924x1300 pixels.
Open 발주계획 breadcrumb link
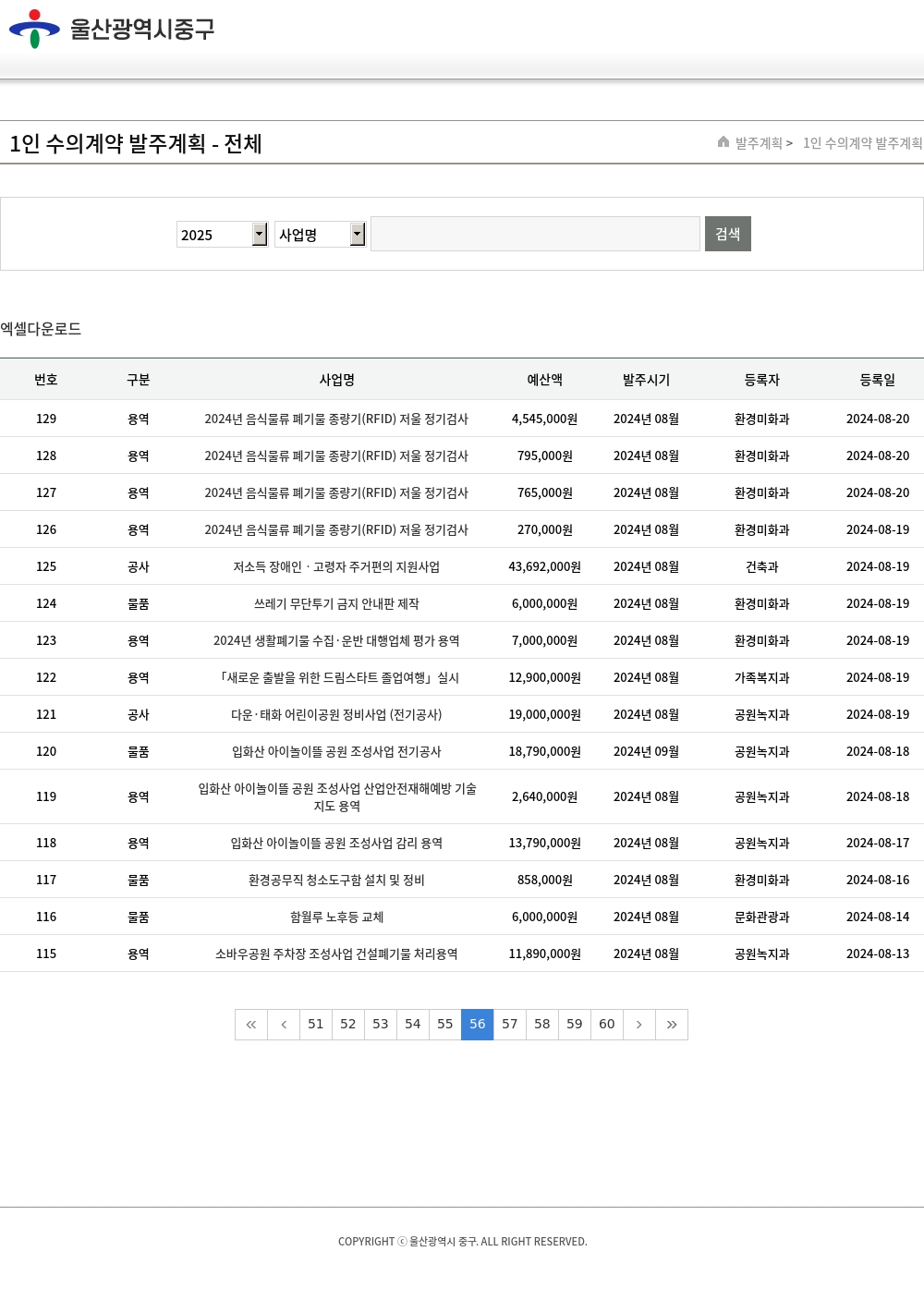click(759, 143)
